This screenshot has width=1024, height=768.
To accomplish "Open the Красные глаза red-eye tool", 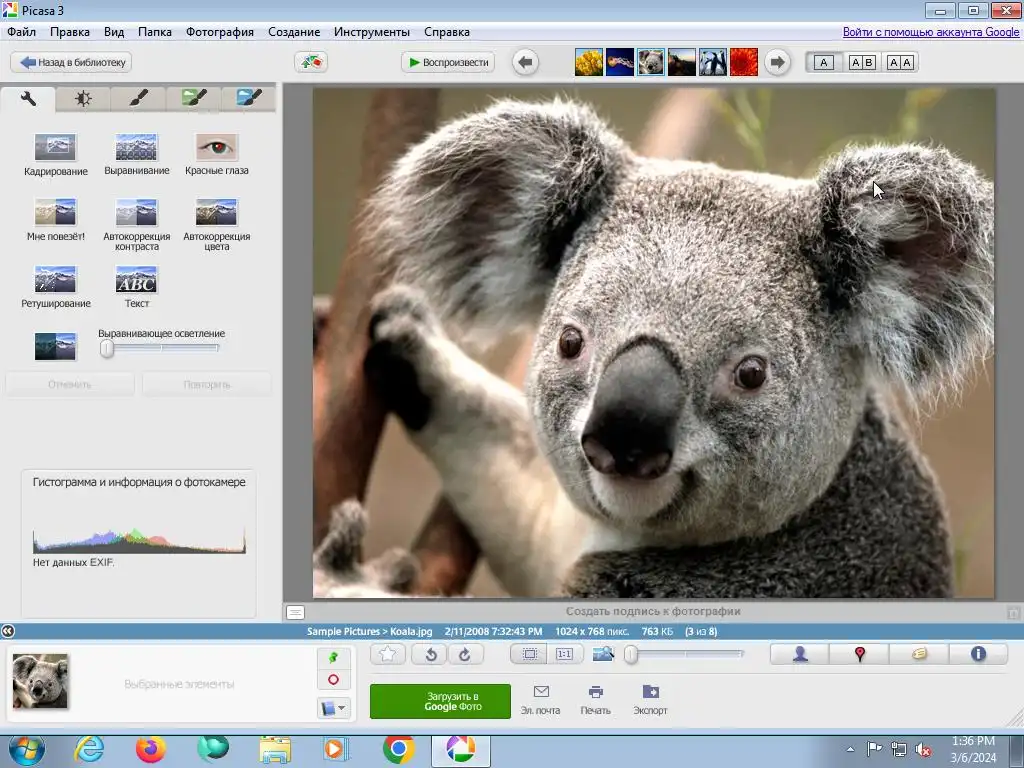I will pyautogui.click(x=216, y=148).
